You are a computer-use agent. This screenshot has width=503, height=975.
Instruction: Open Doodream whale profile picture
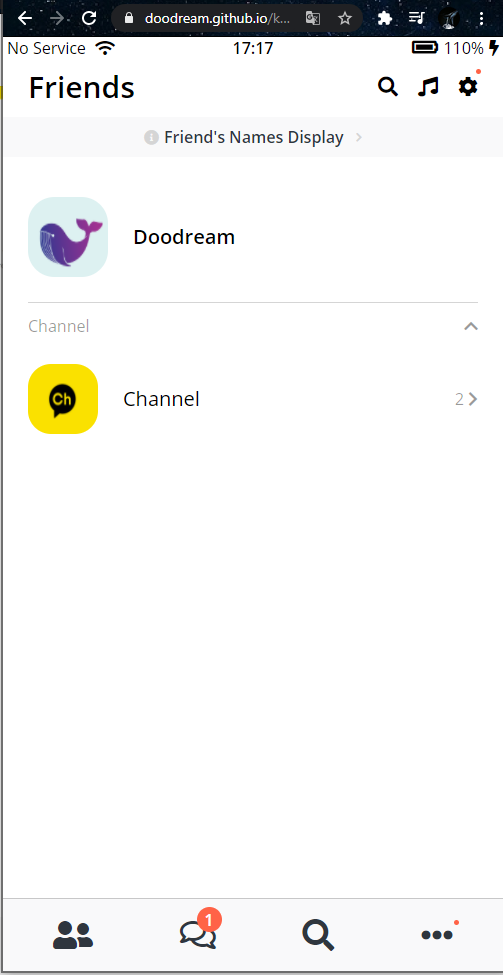coord(68,237)
